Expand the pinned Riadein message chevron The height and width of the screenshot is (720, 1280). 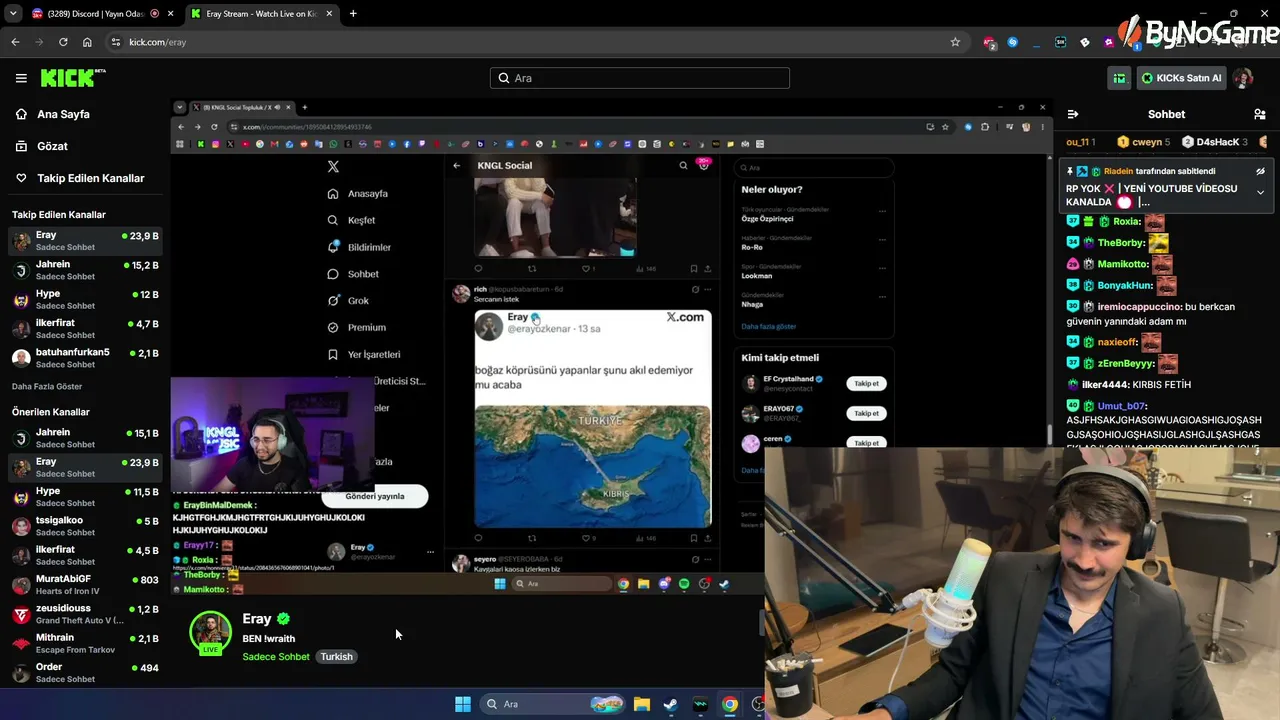pyautogui.click(x=1260, y=192)
